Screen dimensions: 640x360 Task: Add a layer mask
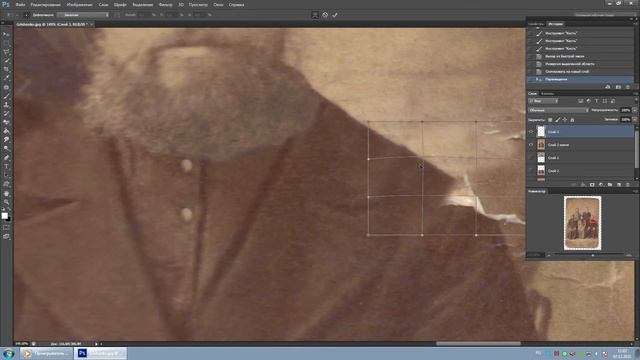592,184
